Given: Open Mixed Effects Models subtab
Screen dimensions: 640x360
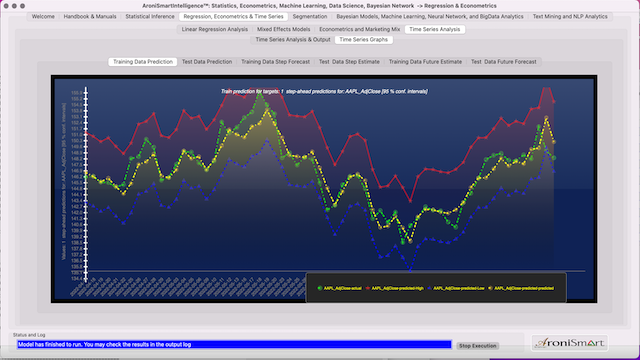Looking at the screenshot, I should 284,29.
